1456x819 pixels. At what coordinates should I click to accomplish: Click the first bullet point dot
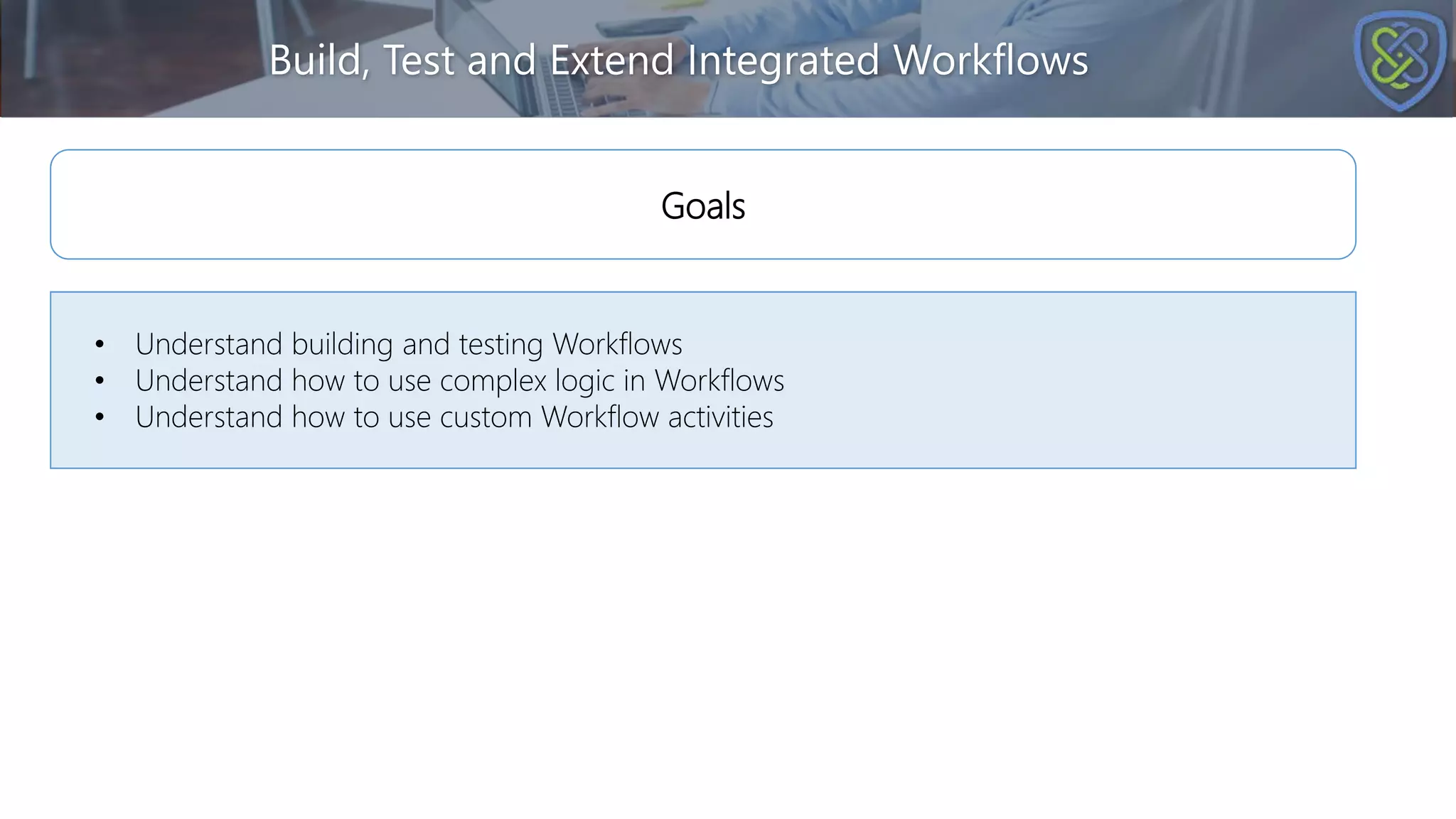tap(100, 345)
